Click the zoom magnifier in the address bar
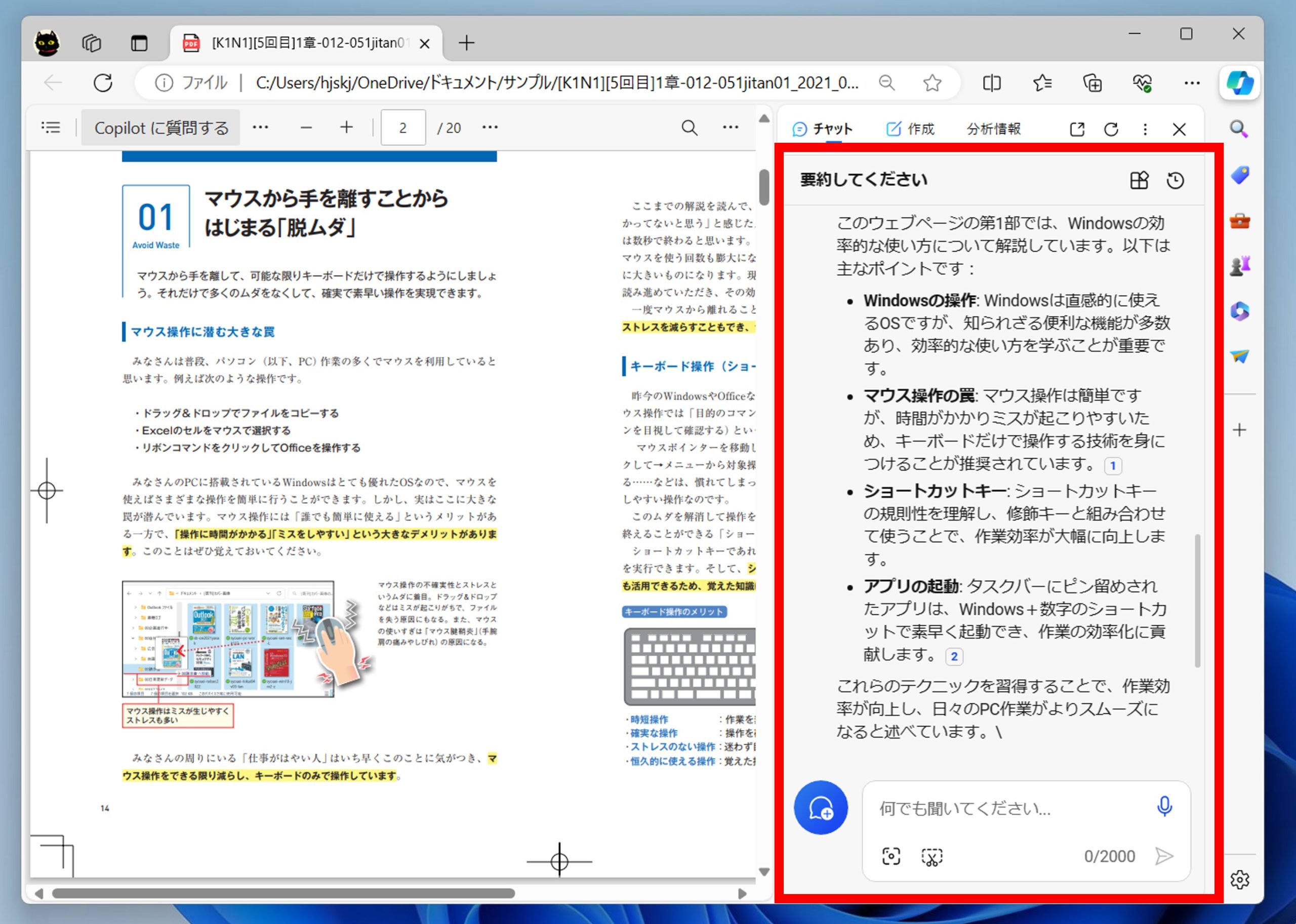The image size is (1296, 924). [x=886, y=84]
